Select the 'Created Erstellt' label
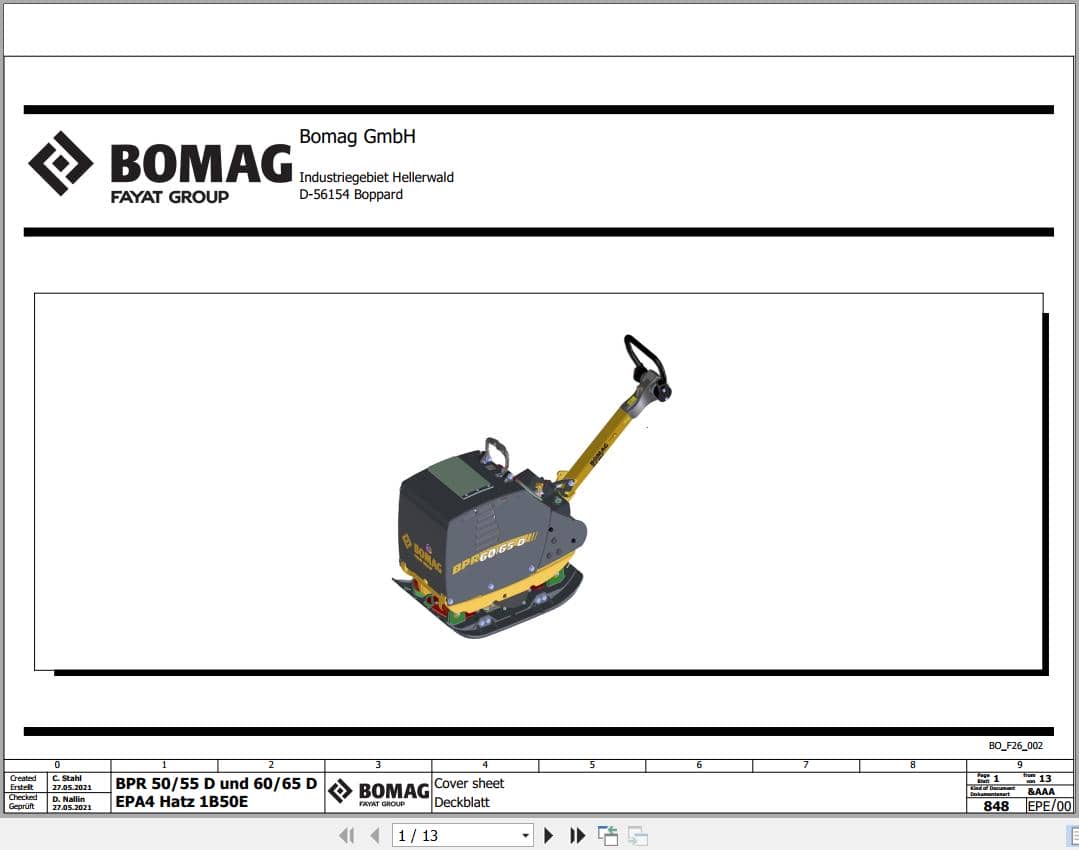Image resolution: width=1079 pixels, height=850 pixels. 23,783
